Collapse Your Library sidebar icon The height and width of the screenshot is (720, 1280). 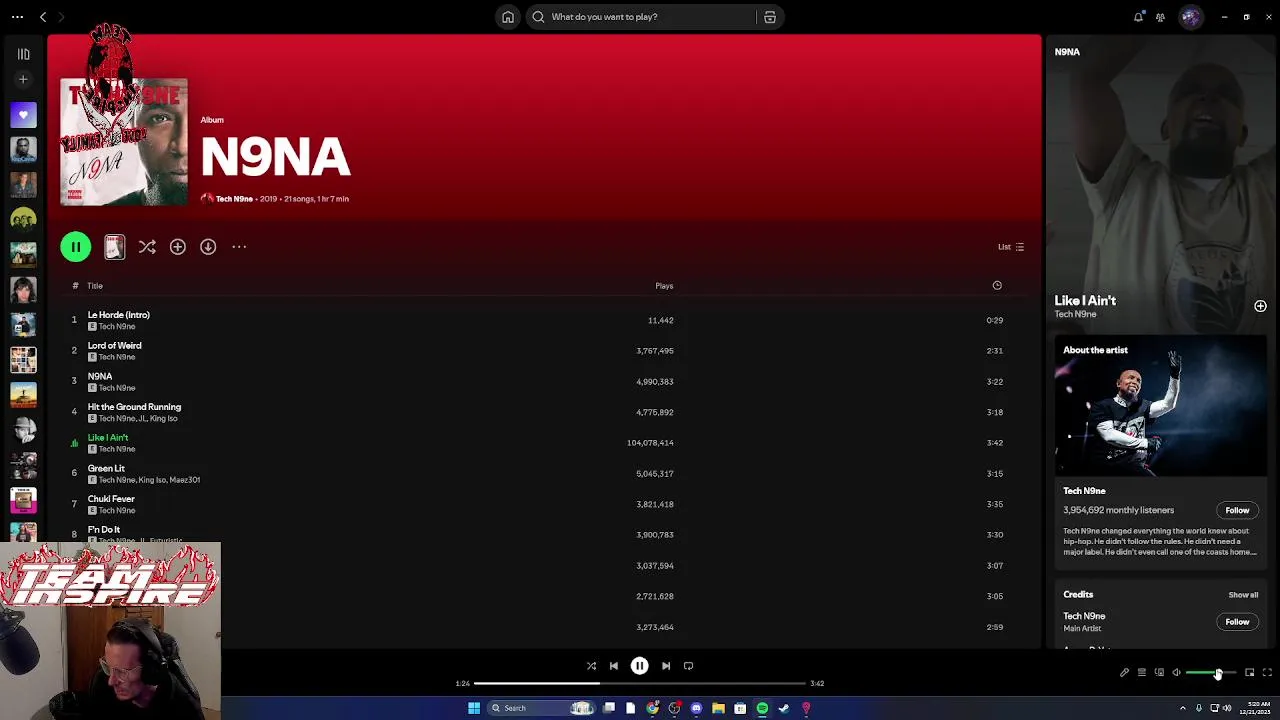[x=23, y=54]
